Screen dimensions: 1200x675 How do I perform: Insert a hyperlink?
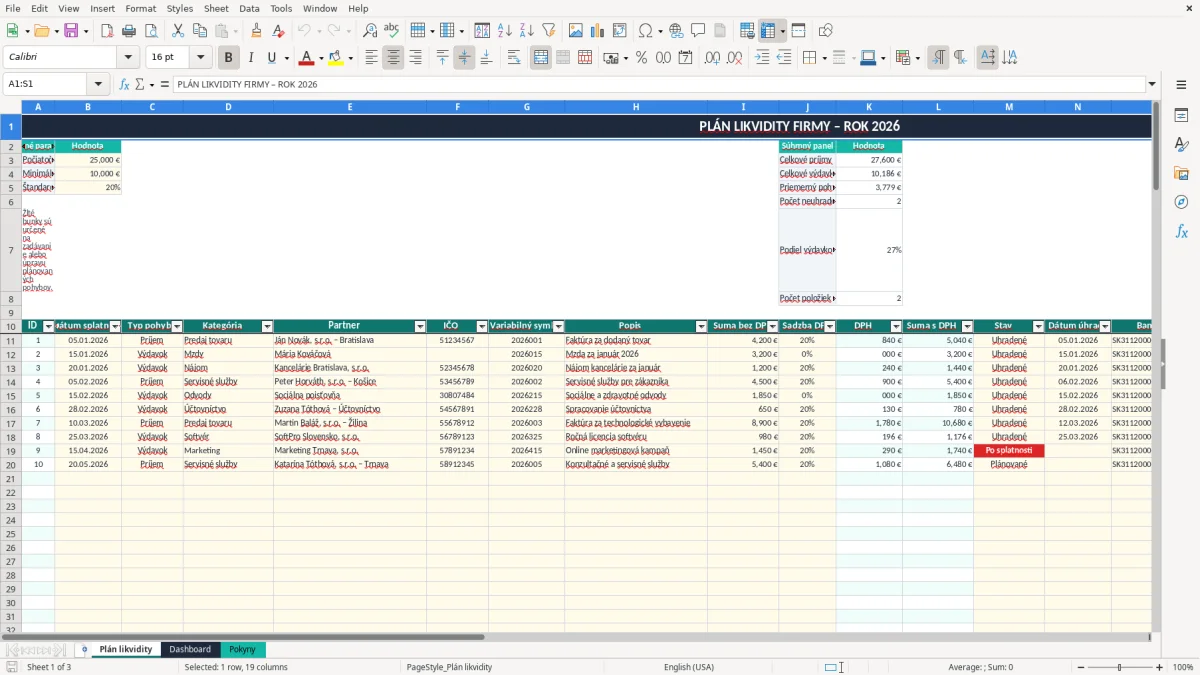pyautogui.click(x=676, y=31)
